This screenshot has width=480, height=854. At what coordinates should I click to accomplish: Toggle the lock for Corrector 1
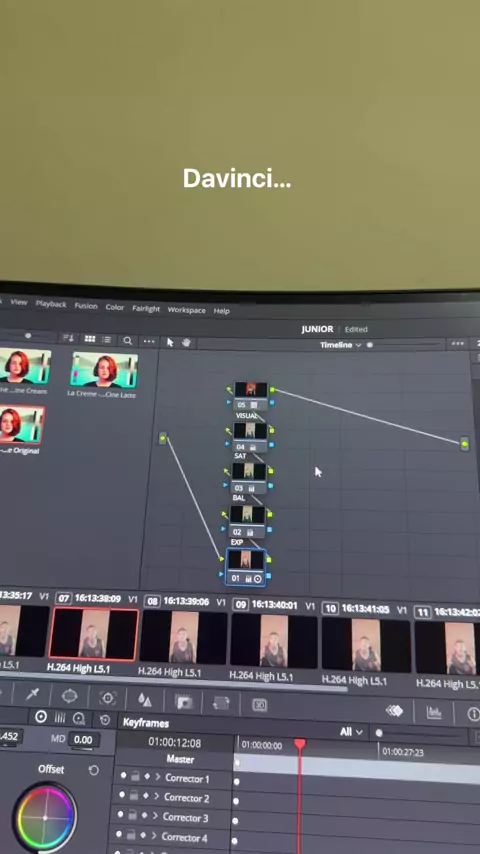(x=135, y=776)
